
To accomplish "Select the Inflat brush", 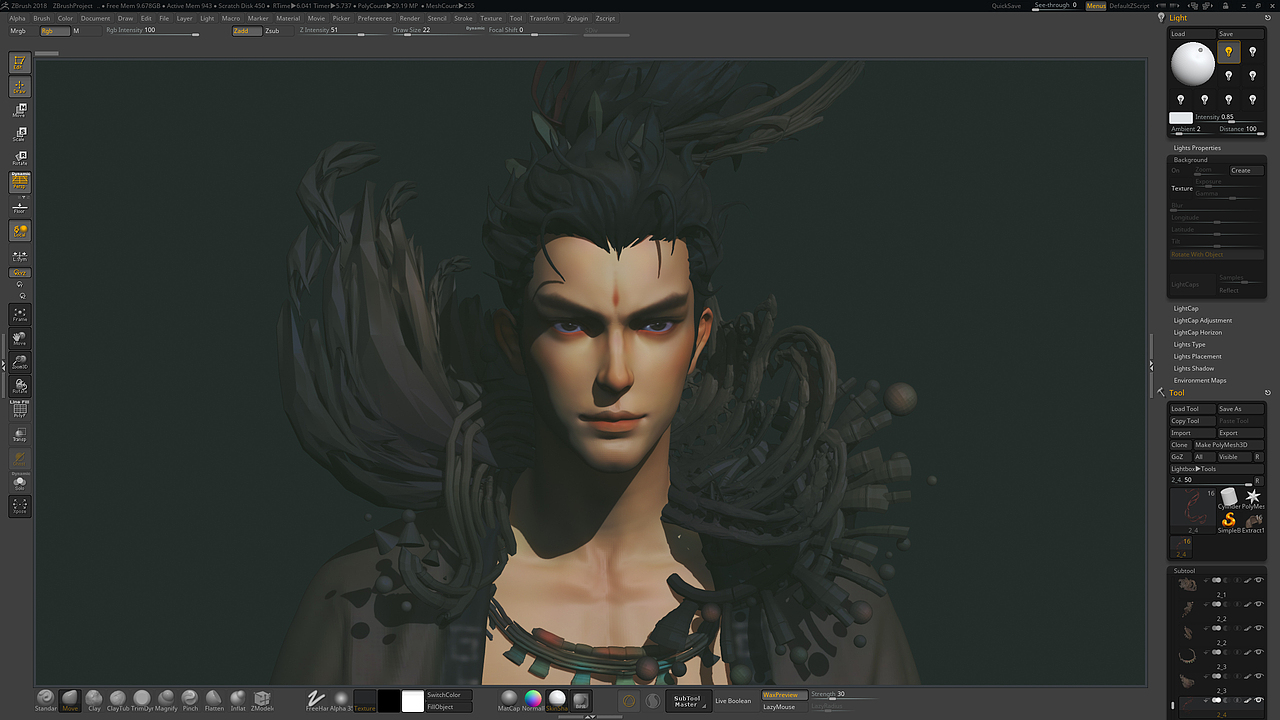I will (237, 699).
